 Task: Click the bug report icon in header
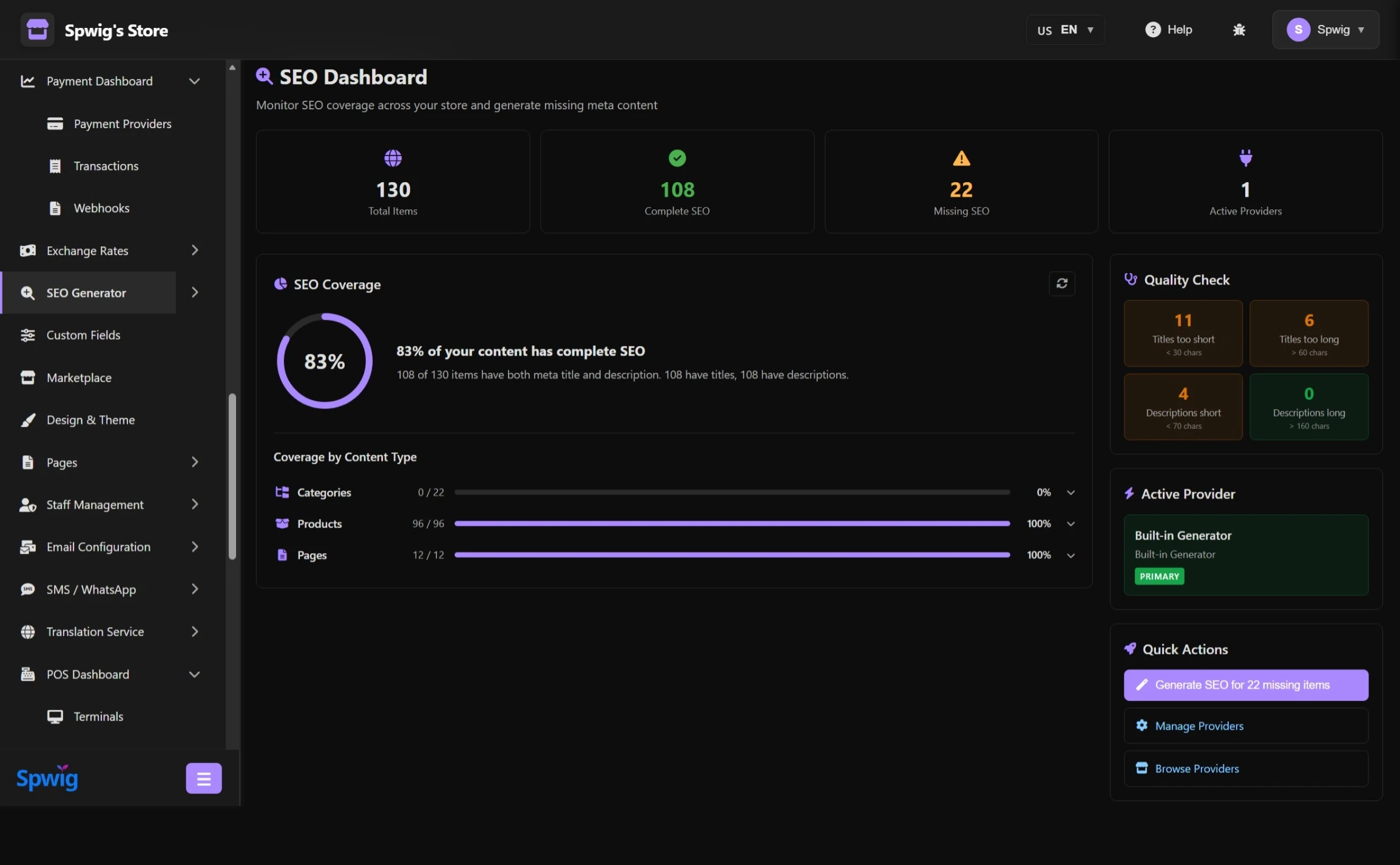[x=1239, y=30]
